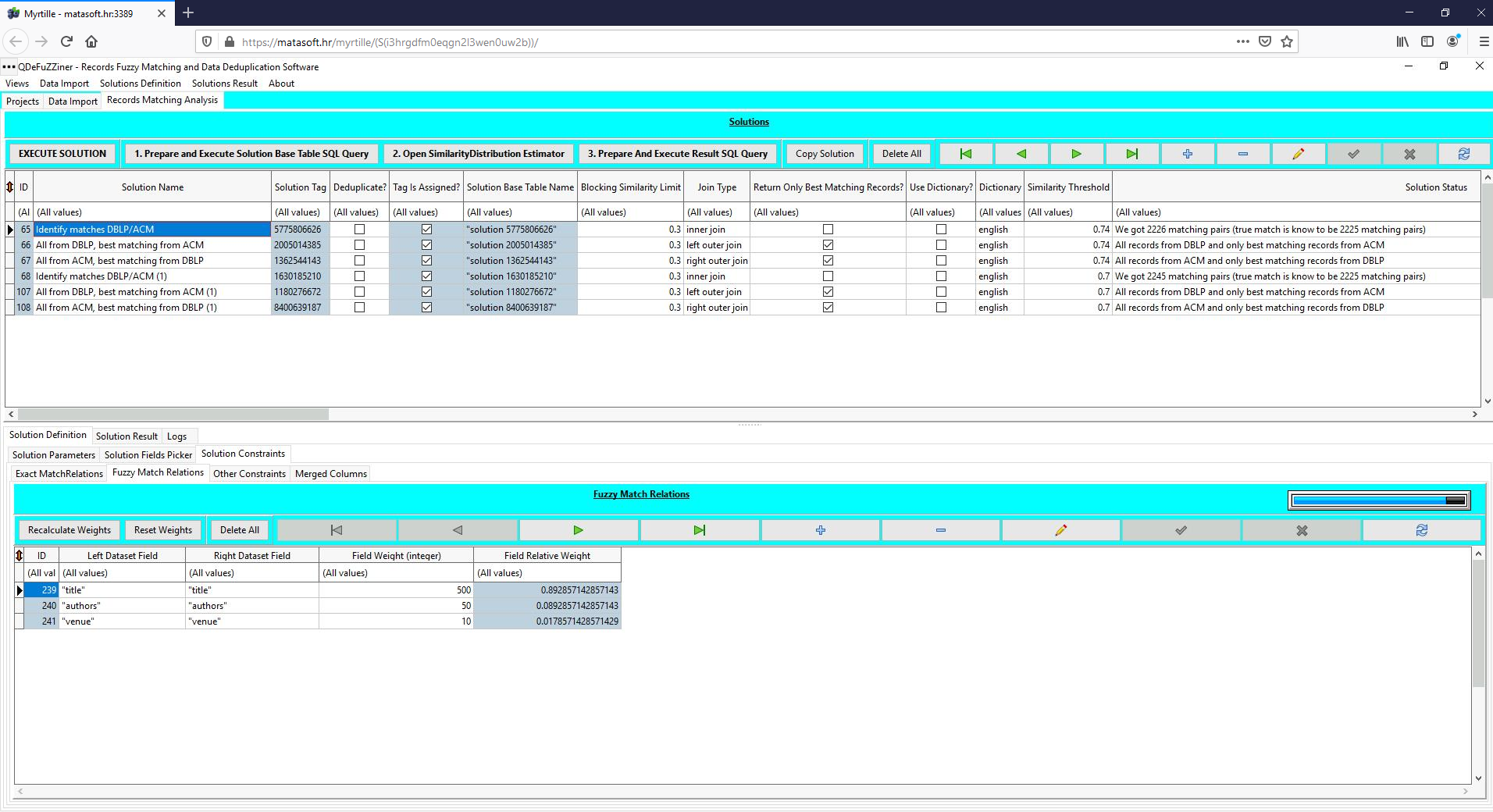The width and height of the screenshot is (1493, 812).
Task: Go to first record in Solutions navigator
Action: pyautogui.click(x=966, y=154)
